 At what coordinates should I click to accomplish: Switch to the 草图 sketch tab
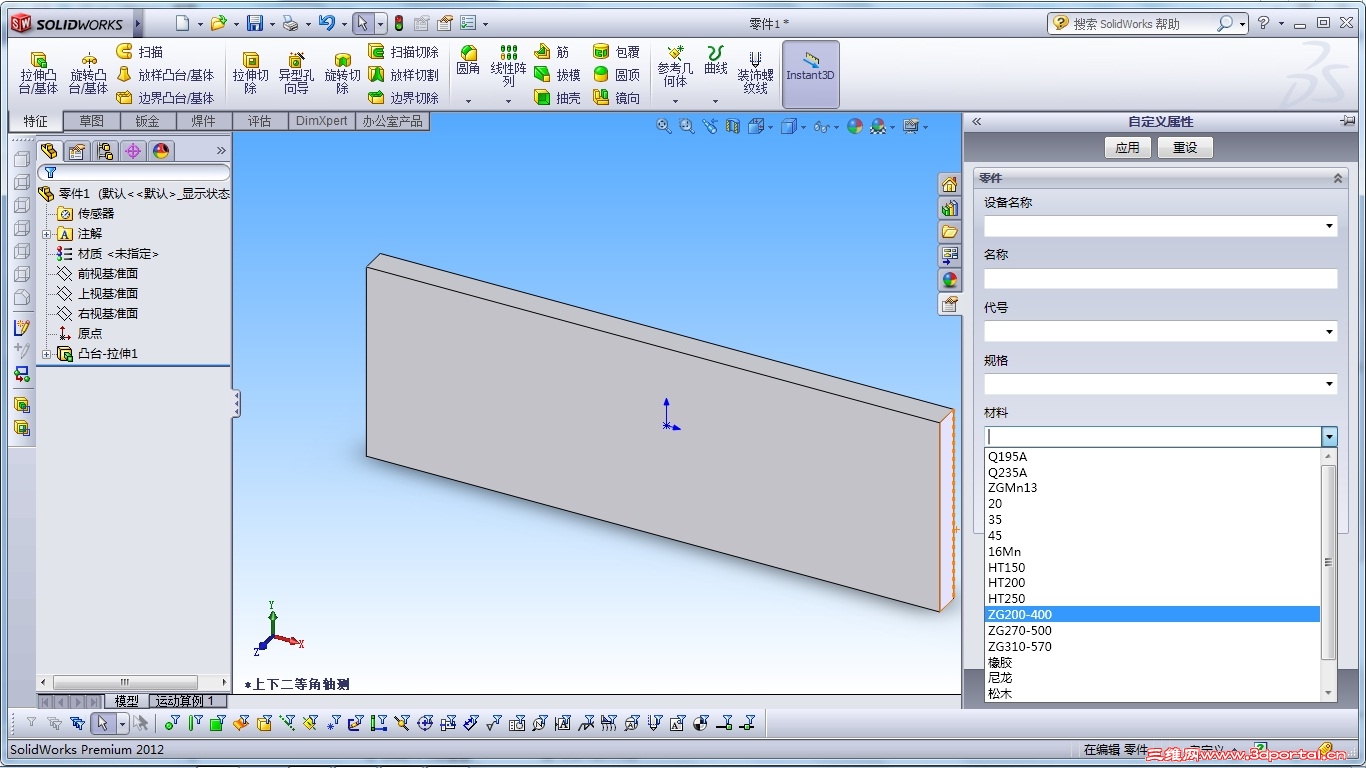point(92,121)
